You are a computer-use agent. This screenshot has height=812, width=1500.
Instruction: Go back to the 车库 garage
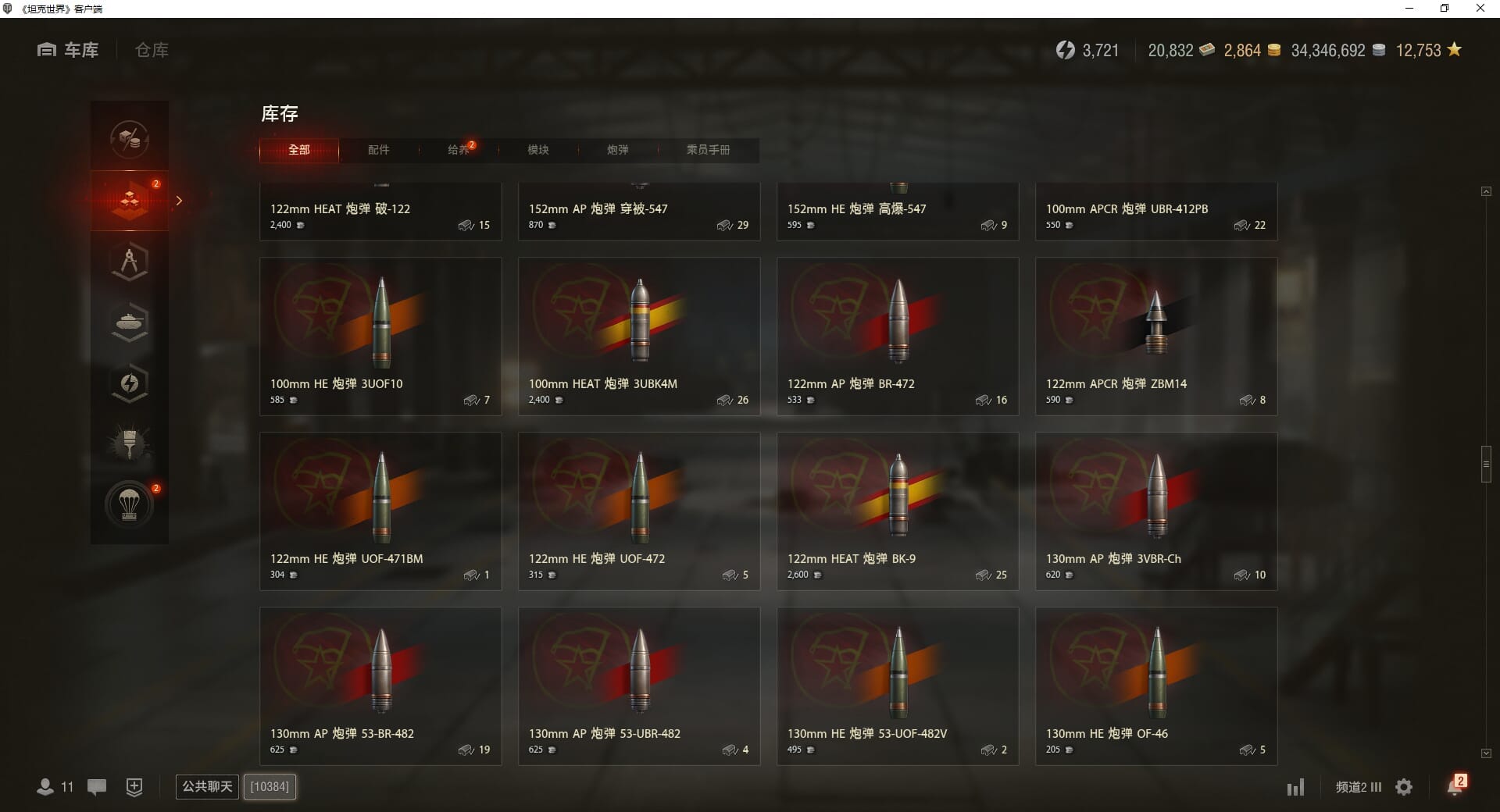(x=68, y=50)
